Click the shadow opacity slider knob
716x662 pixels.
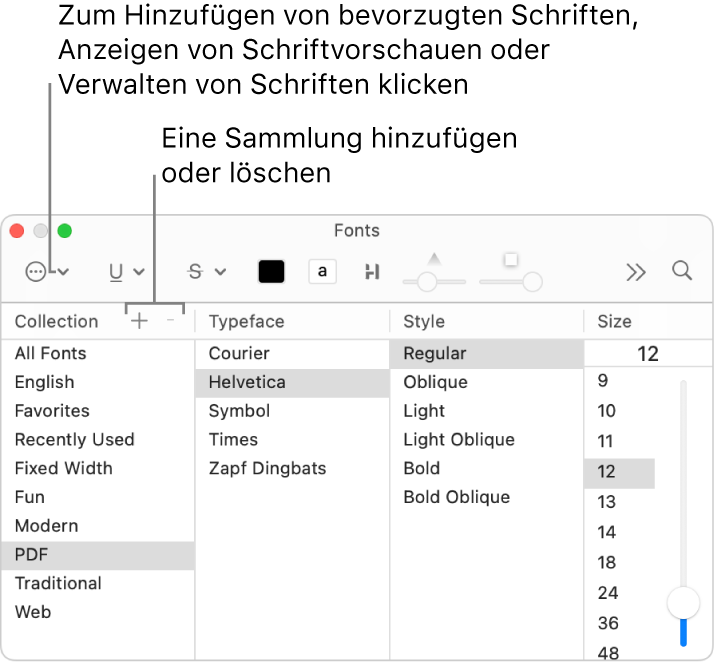[427, 282]
